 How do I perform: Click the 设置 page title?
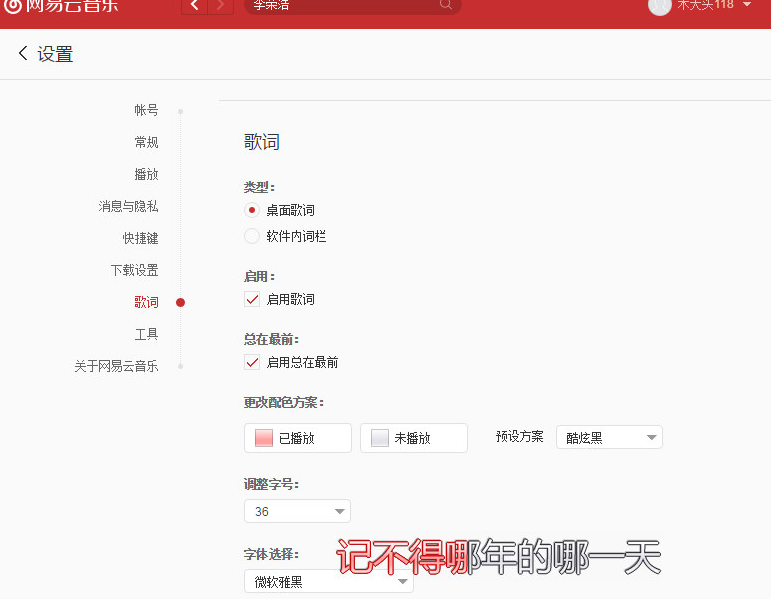(55, 54)
